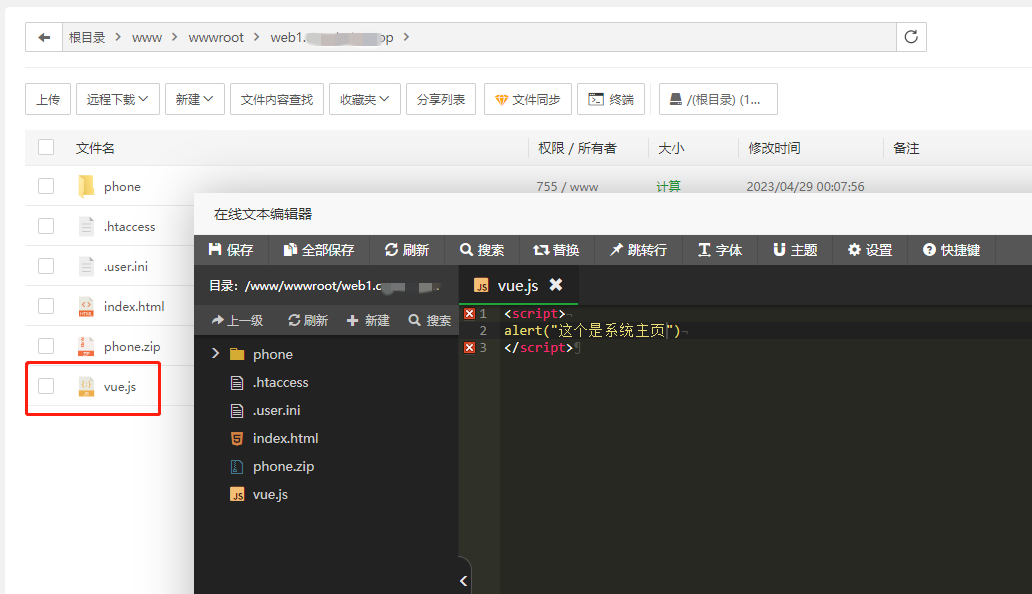Click line number 2 in the editor gutter
The height and width of the screenshot is (594, 1032).
pos(483,330)
